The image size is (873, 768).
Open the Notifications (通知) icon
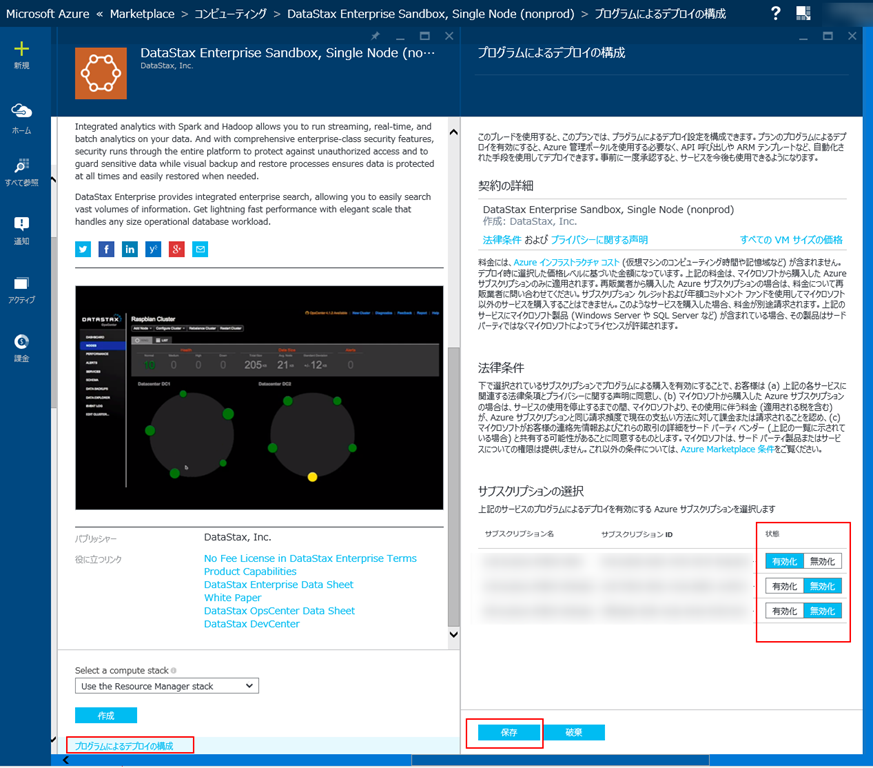point(21,224)
